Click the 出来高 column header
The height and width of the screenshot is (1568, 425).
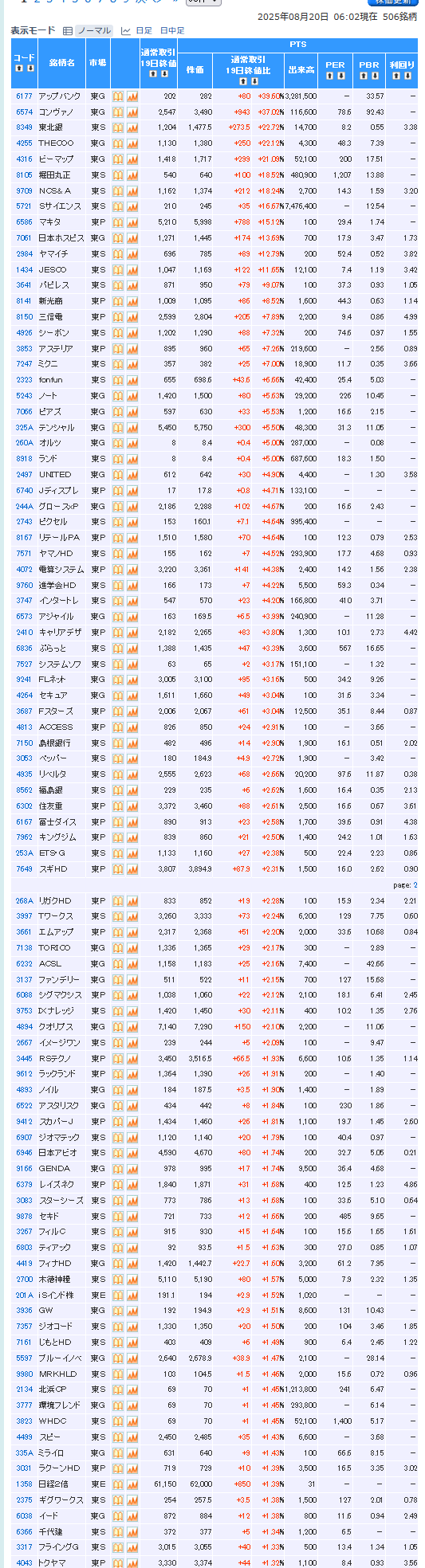click(301, 70)
